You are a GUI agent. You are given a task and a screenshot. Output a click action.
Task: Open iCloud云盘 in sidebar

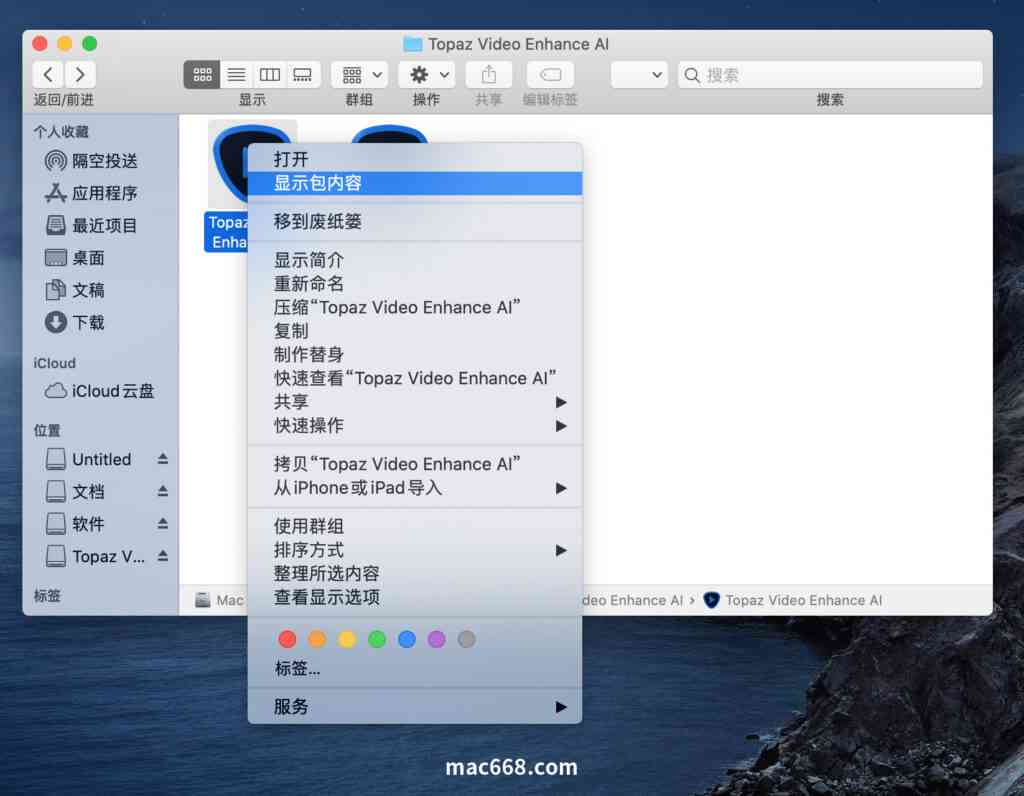(99, 391)
